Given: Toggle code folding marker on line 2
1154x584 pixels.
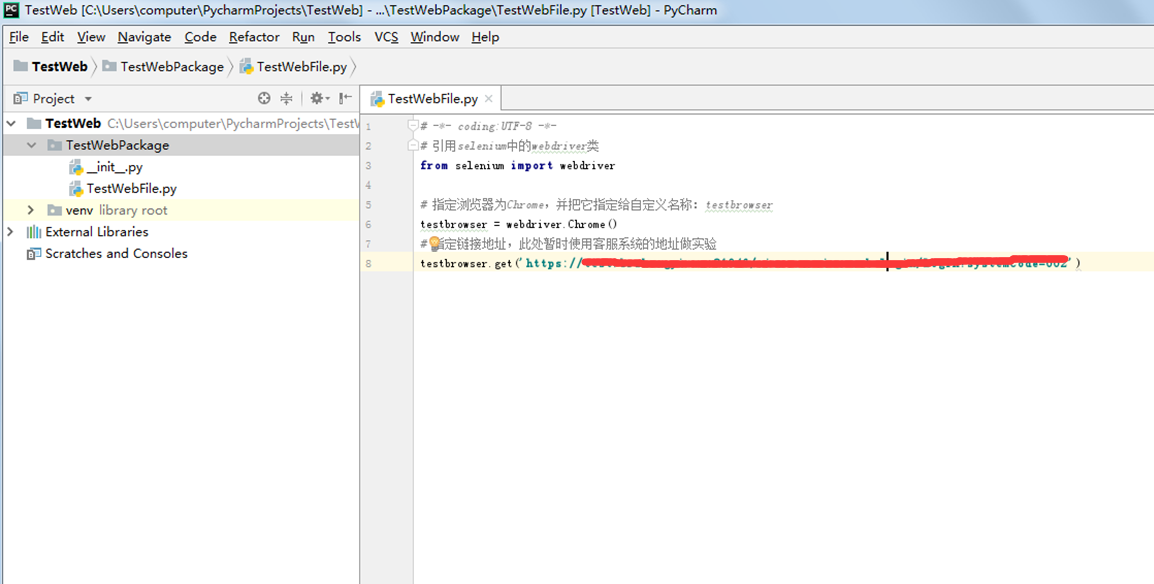Looking at the screenshot, I should (x=413, y=146).
